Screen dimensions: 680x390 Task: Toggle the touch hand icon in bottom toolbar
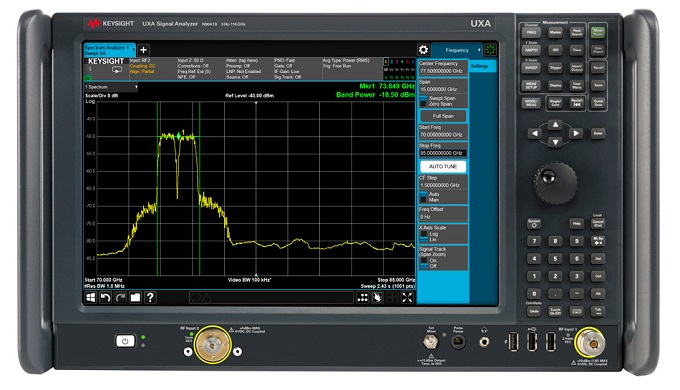point(377,298)
